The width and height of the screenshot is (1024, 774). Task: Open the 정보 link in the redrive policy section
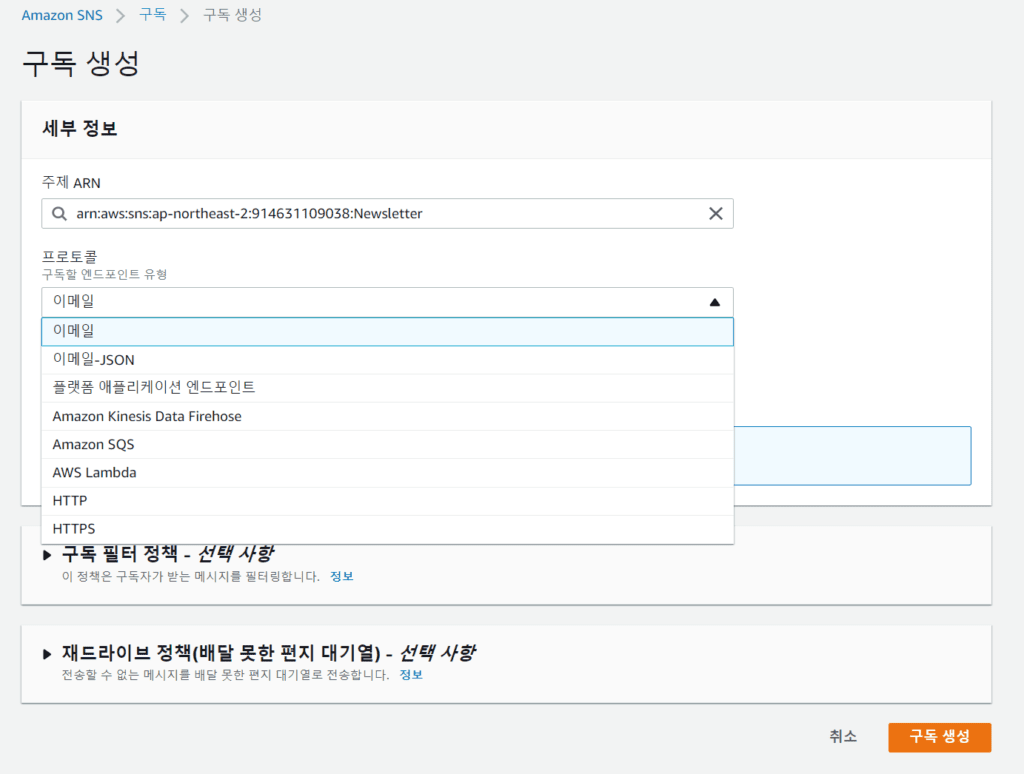411,674
